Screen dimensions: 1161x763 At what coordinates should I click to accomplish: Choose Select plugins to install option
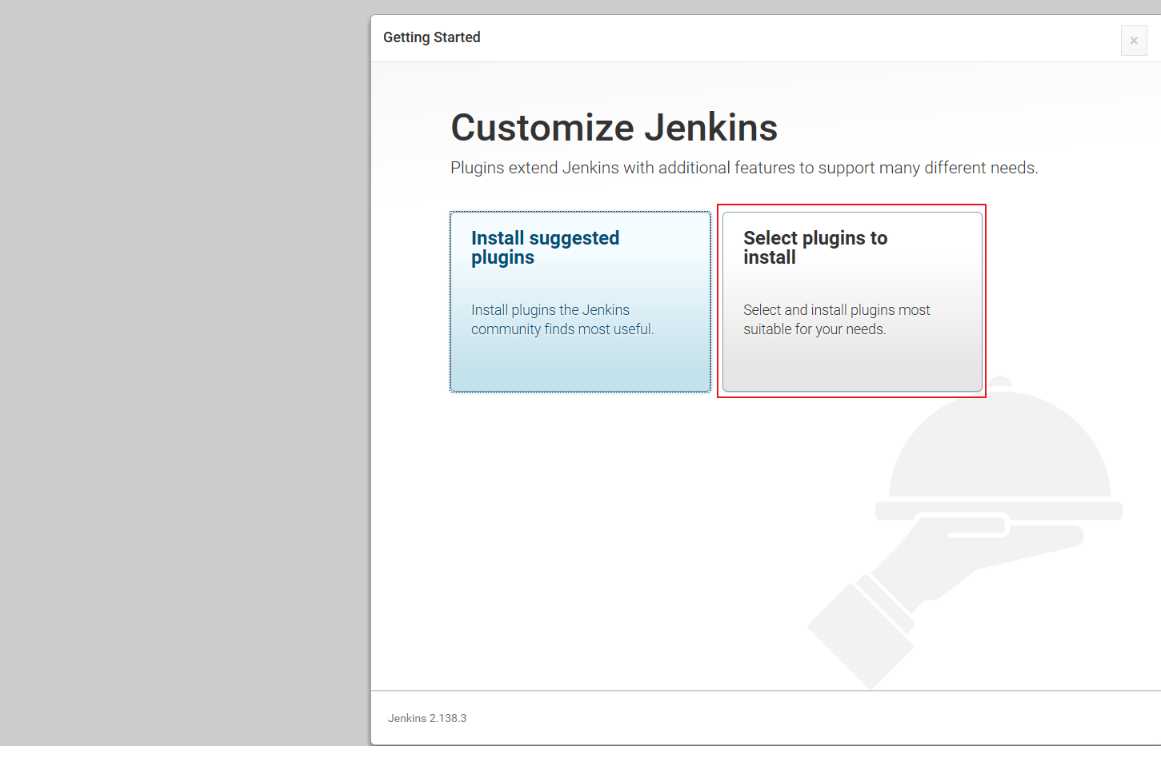coord(852,301)
